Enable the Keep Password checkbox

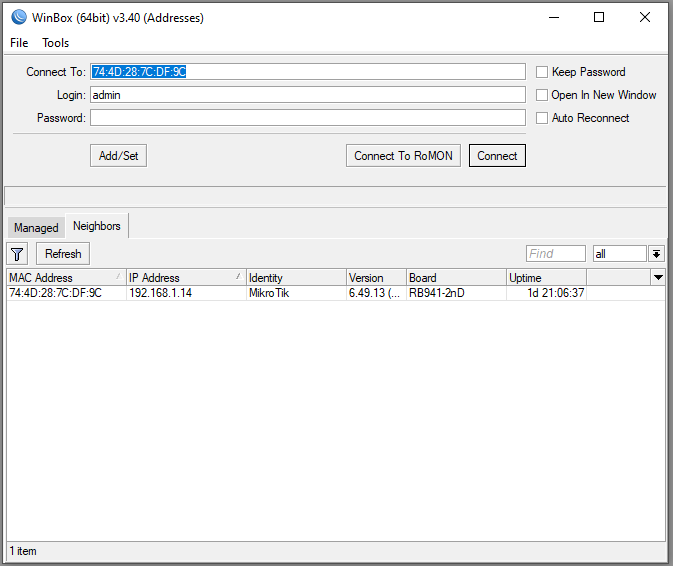click(542, 72)
